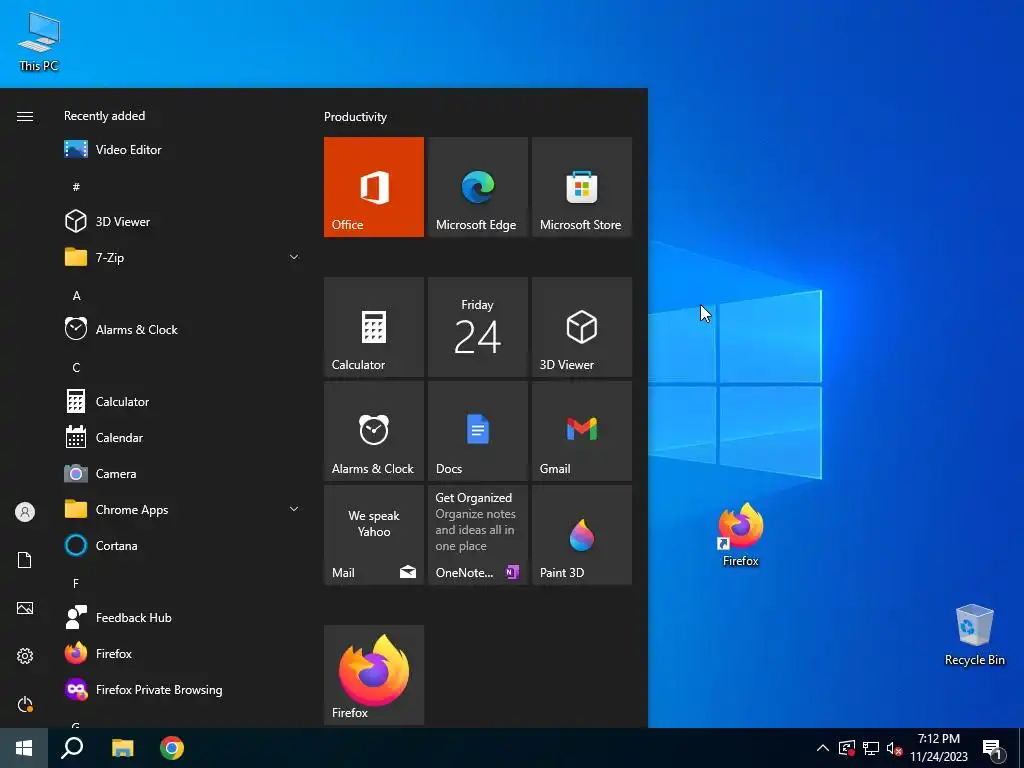Click the 'F' letter header in app list
Screen dimensions: 1024x768
76,583
